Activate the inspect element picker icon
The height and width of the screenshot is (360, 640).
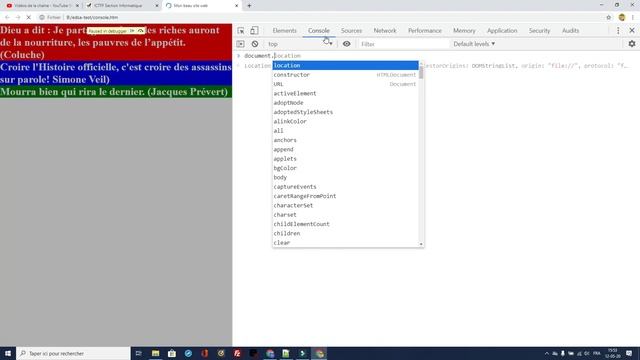[241, 31]
